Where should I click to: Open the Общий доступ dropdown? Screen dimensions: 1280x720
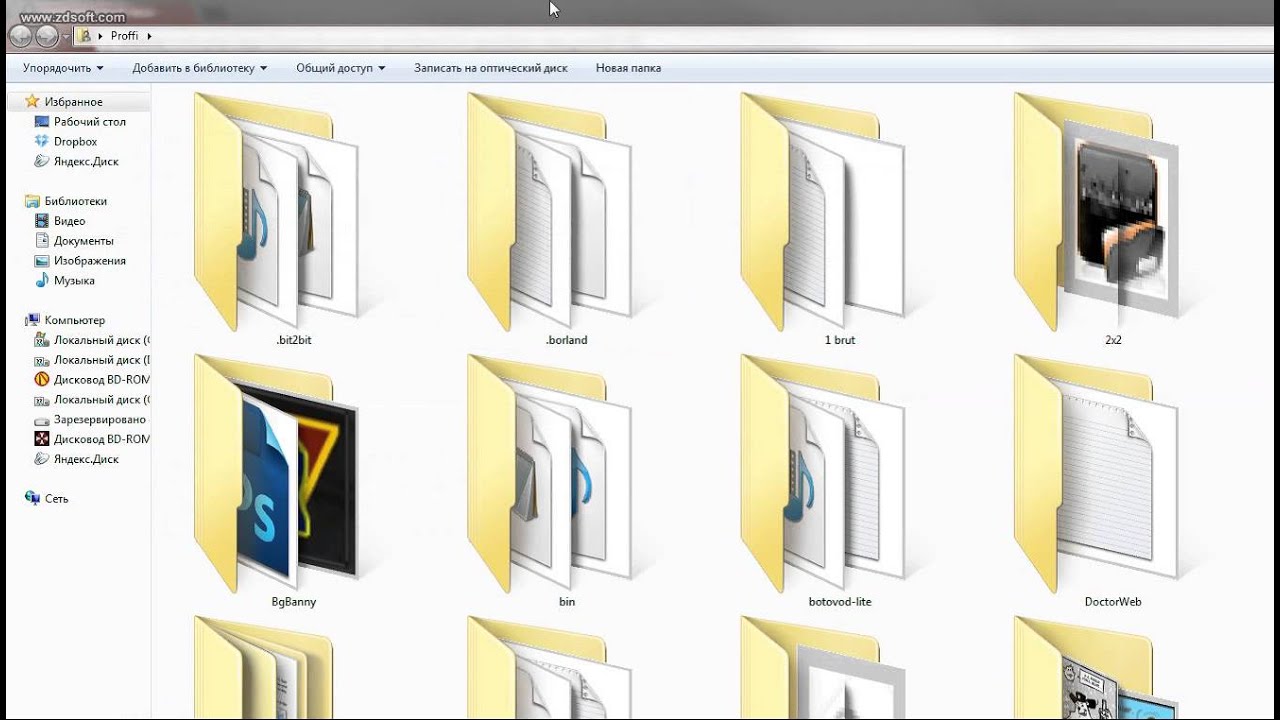[341, 68]
